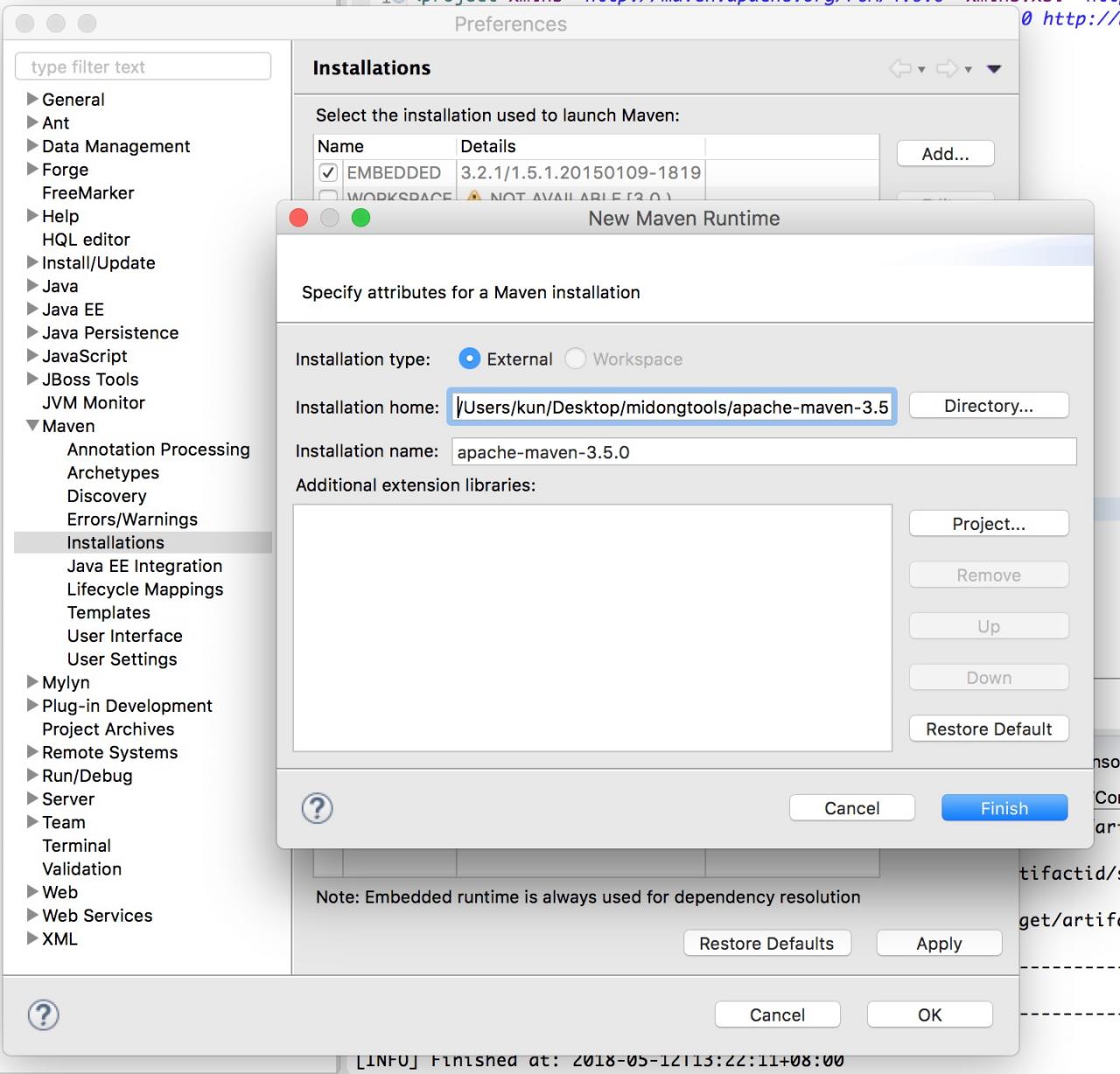Screen dimensions: 1120x1074
Task: Toggle the EMBEDDED installation checkbox
Action: click(x=328, y=172)
